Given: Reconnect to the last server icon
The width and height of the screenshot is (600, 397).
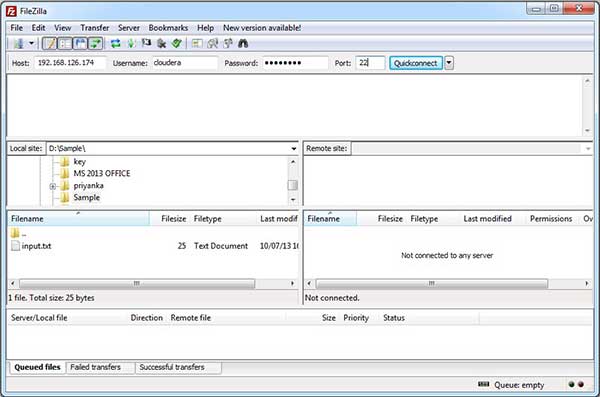Looking at the screenshot, I should pos(176,43).
